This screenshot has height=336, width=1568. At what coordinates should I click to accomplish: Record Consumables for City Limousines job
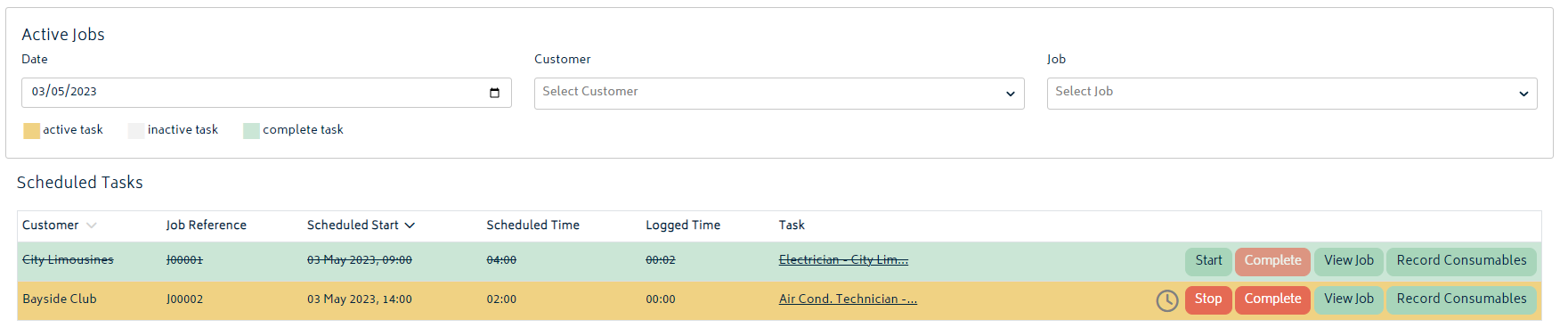(x=1461, y=261)
